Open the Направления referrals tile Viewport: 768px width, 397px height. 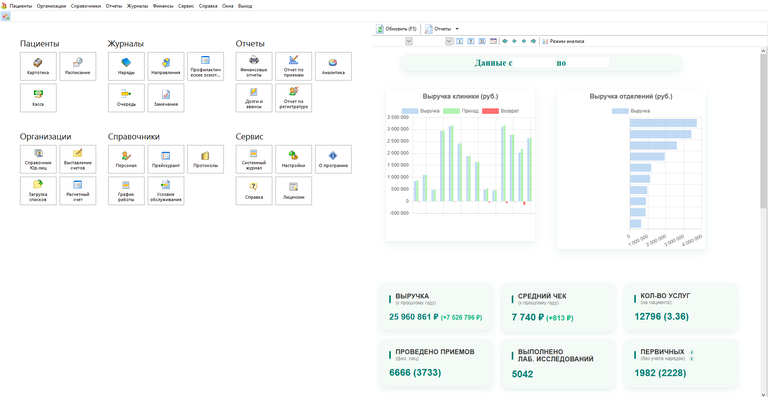click(166, 66)
